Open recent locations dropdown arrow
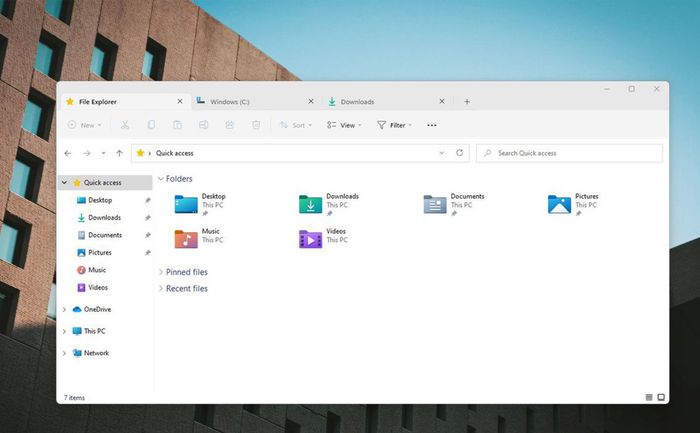This screenshot has width=700, height=433. click(104, 153)
